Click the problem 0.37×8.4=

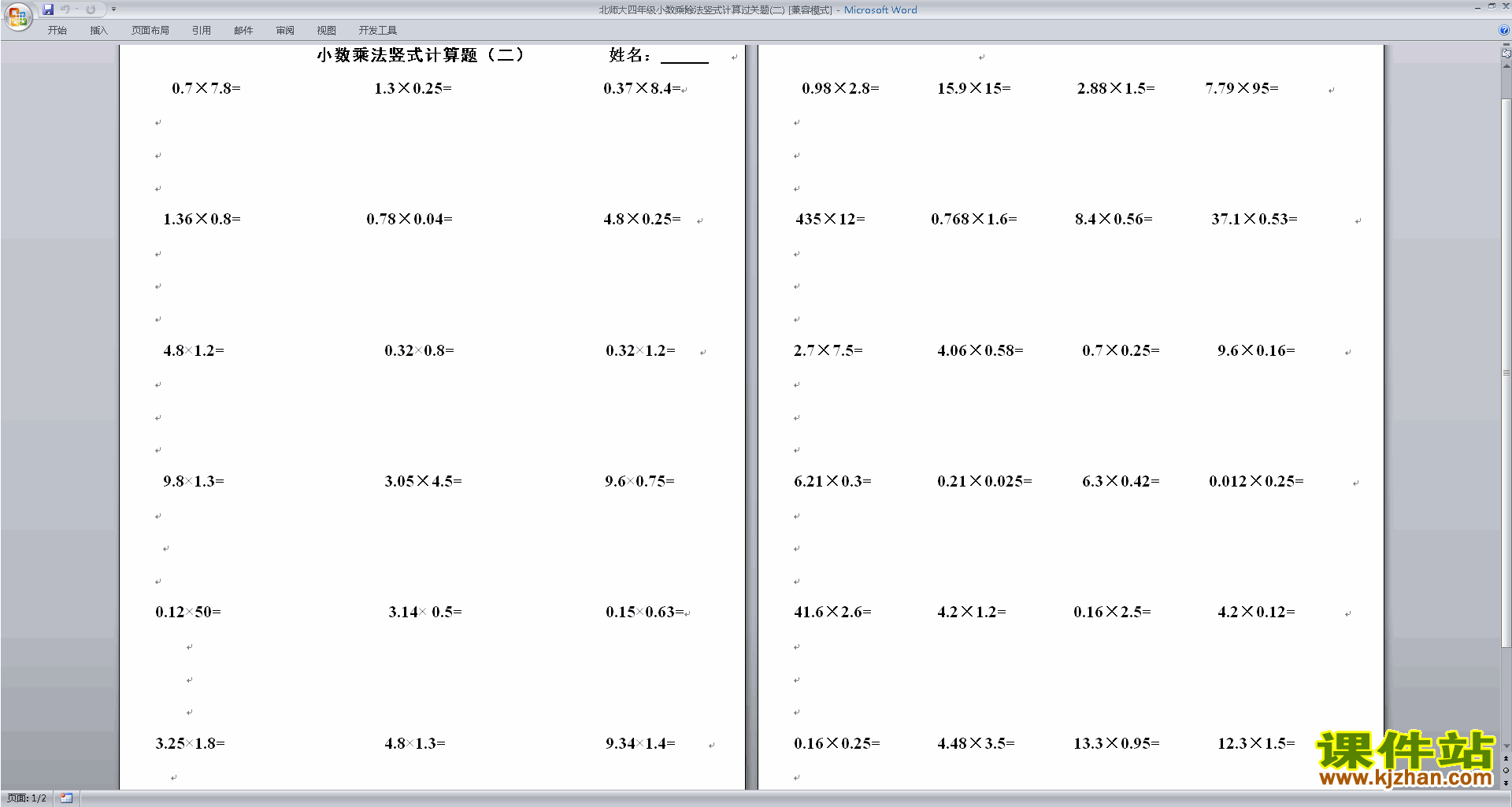click(642, 88)
